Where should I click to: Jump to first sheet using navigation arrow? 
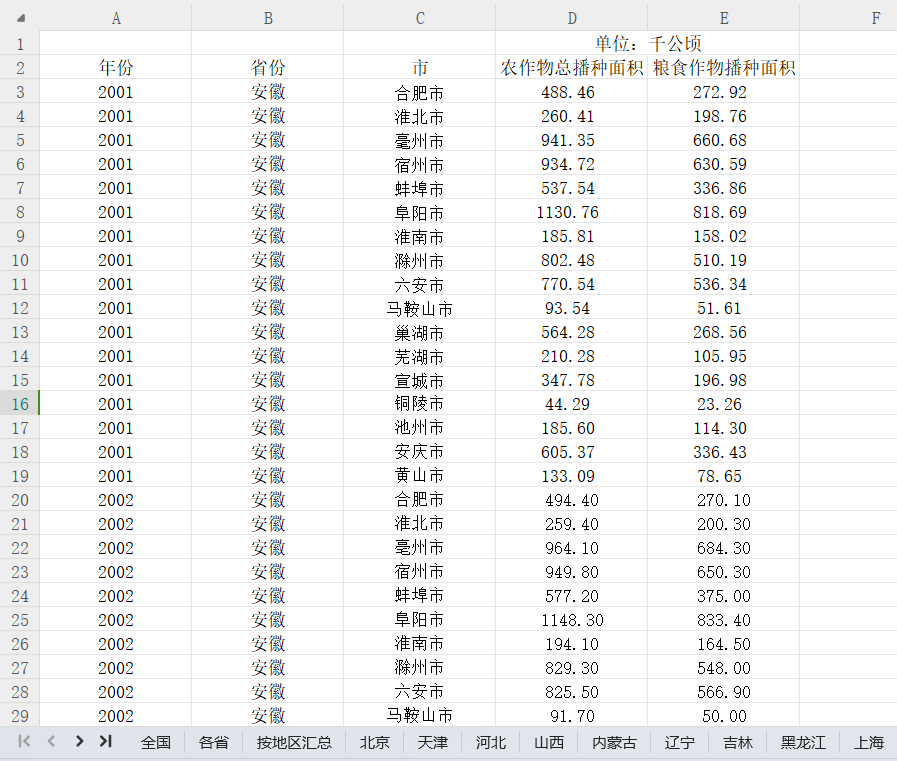click(25, 741)
